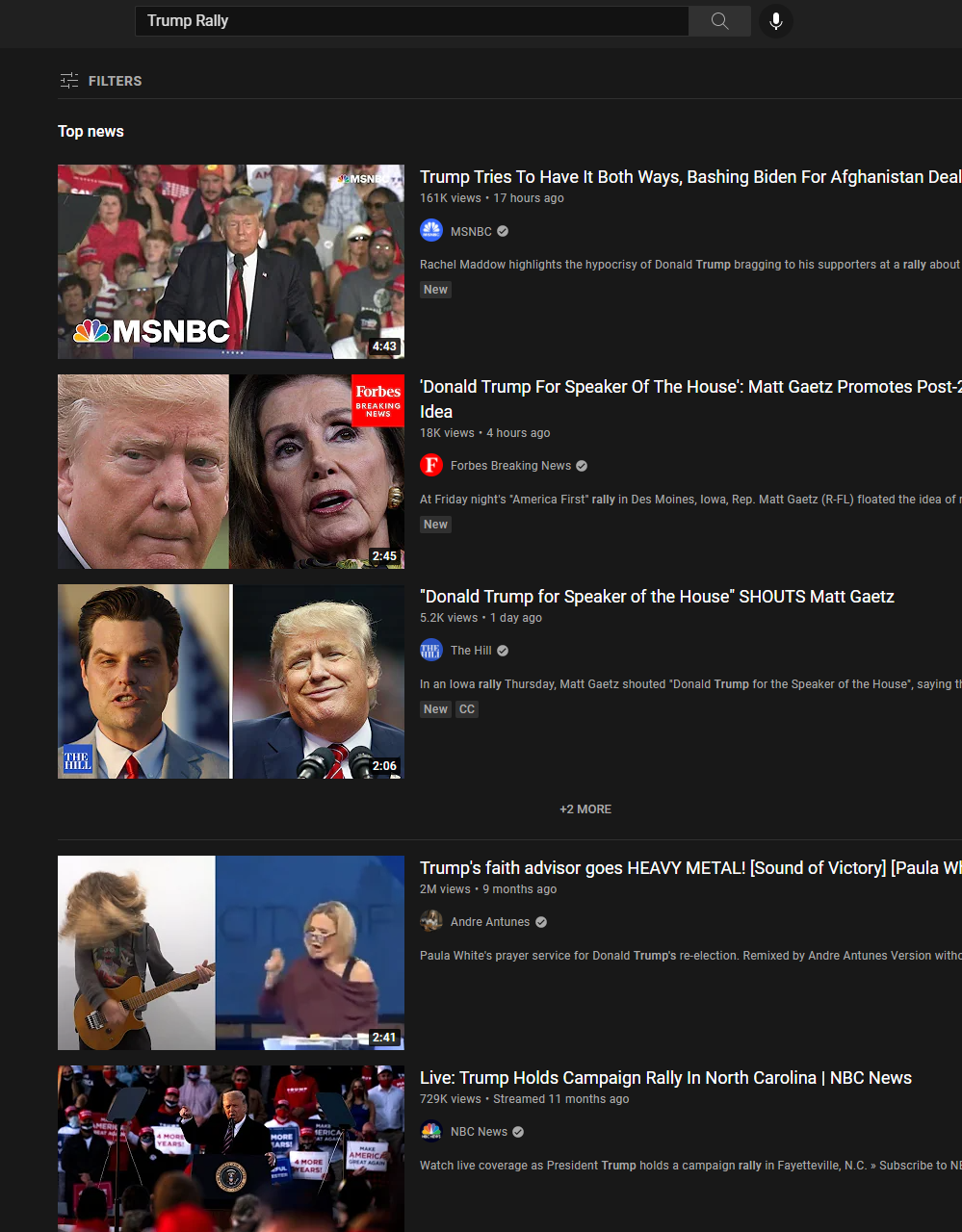
Task: Open the SHOUTS Matt Gaetz video title
Action: click(x=657, y=597)
